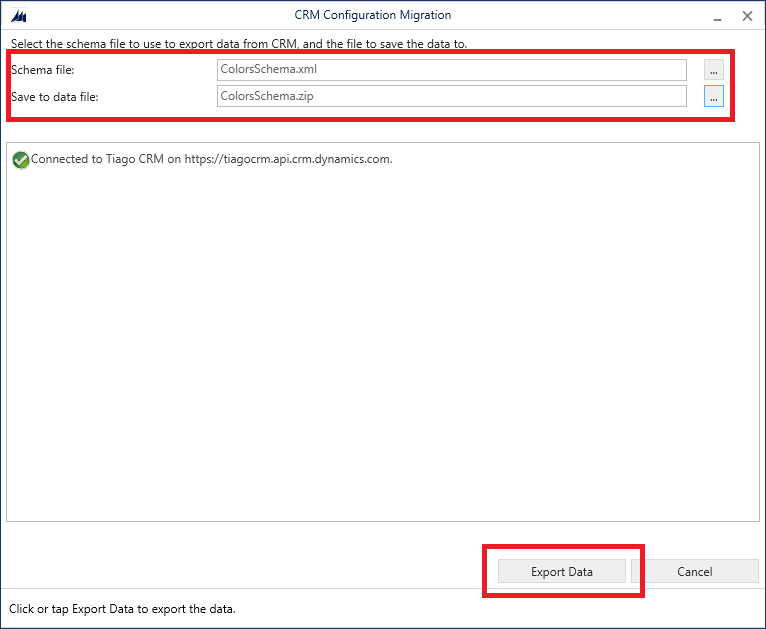Open browse dialog for save data file
The image size is (766, 629).
click(x=713, y=96)
